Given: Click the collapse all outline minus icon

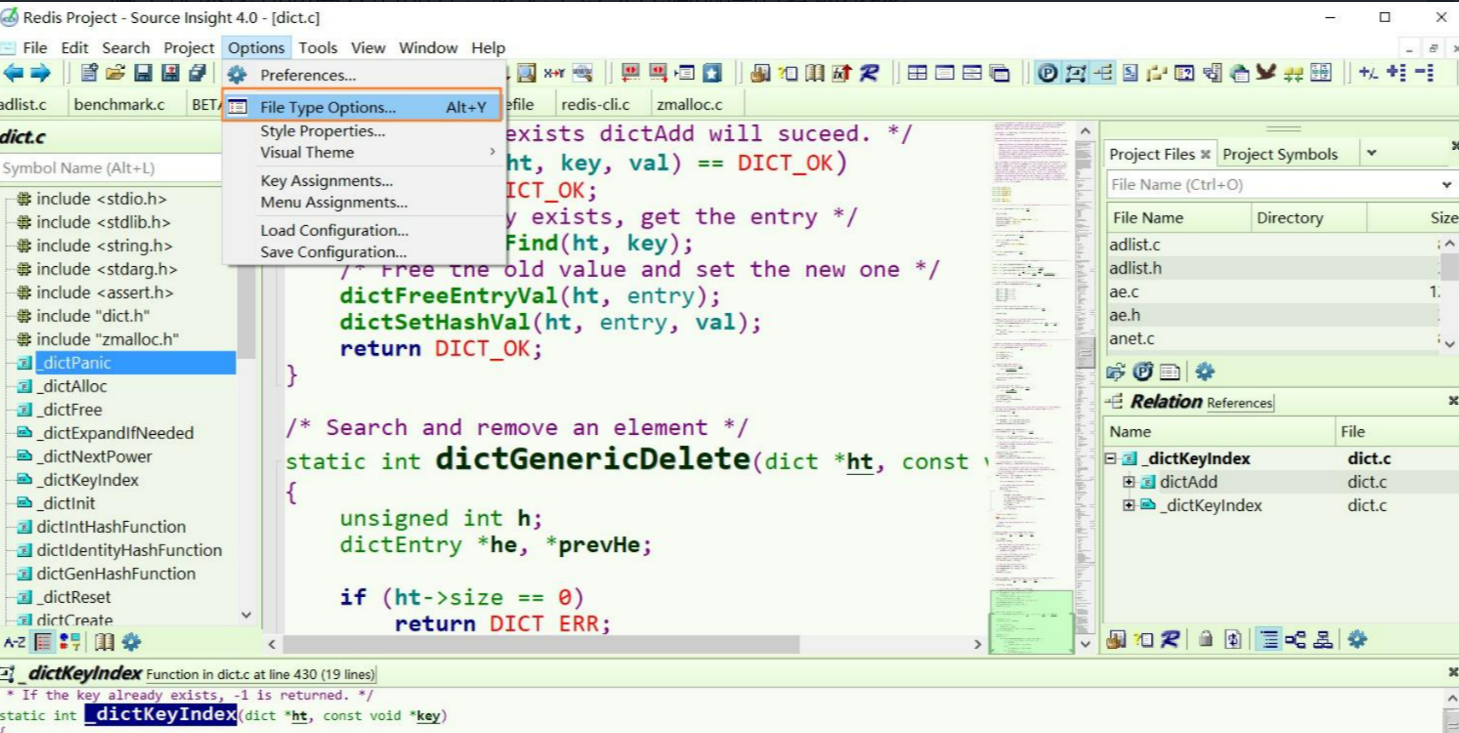Looking at the screenshot, I should (1424, 73).
